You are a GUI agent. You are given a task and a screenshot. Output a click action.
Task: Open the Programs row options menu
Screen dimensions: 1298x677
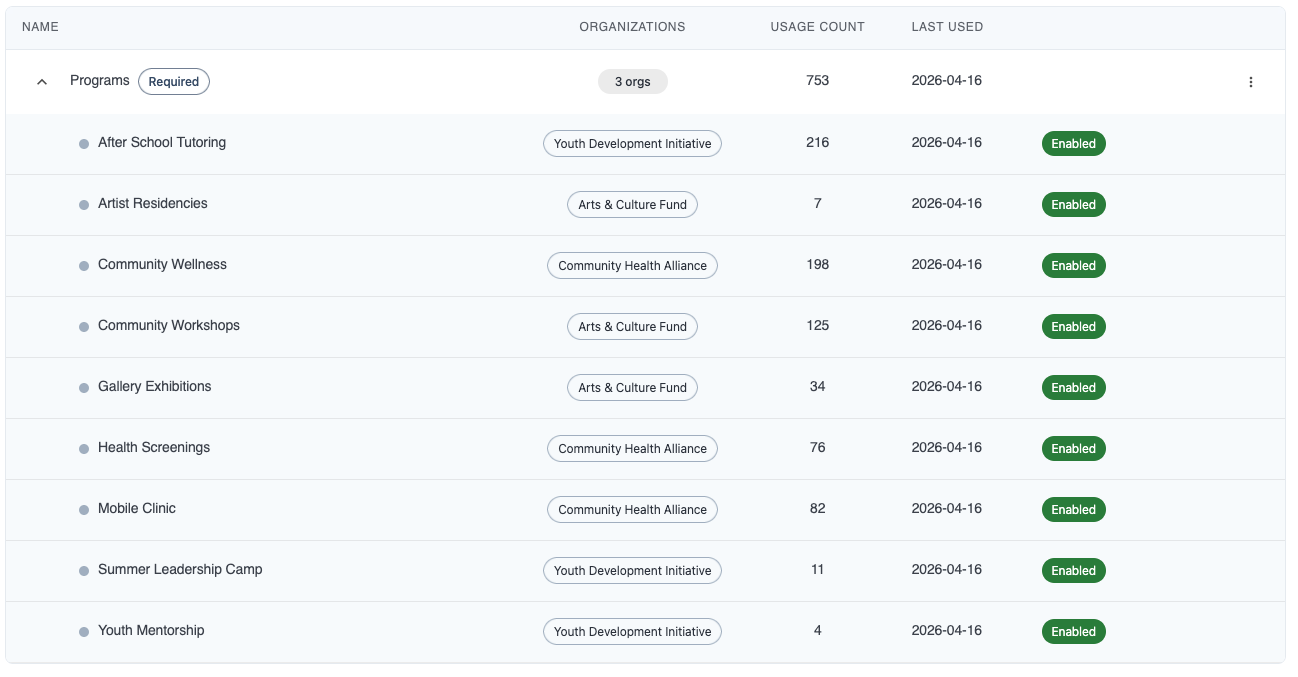(1251, 82)
